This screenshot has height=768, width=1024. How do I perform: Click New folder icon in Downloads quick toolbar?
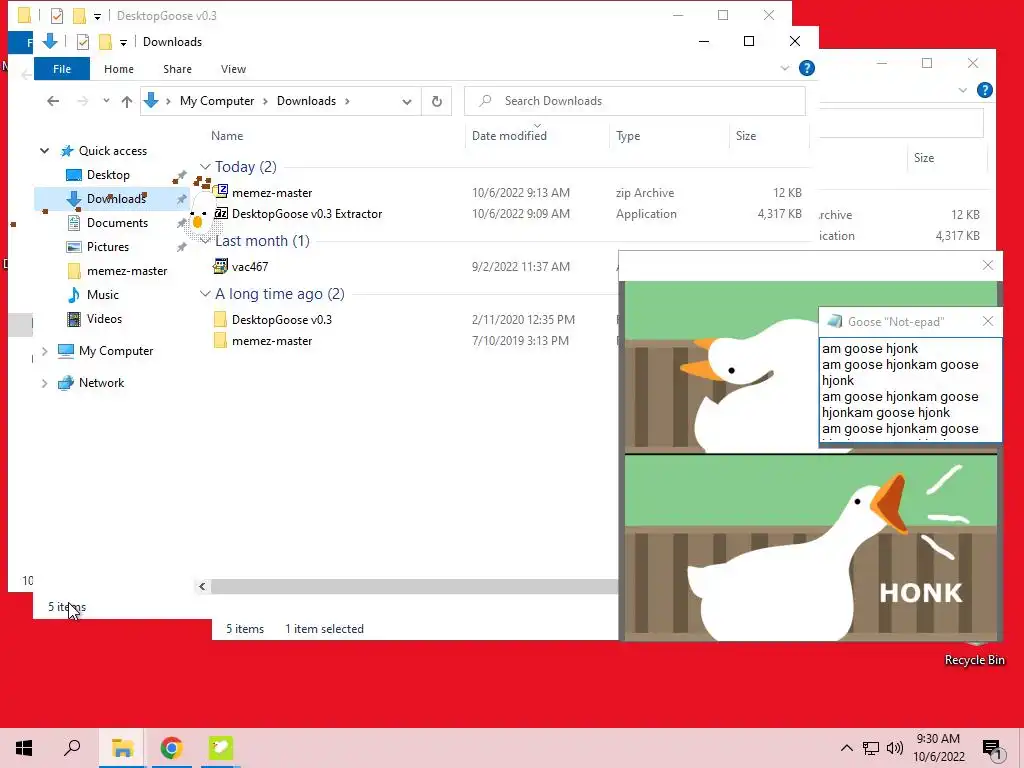point(105,42)
